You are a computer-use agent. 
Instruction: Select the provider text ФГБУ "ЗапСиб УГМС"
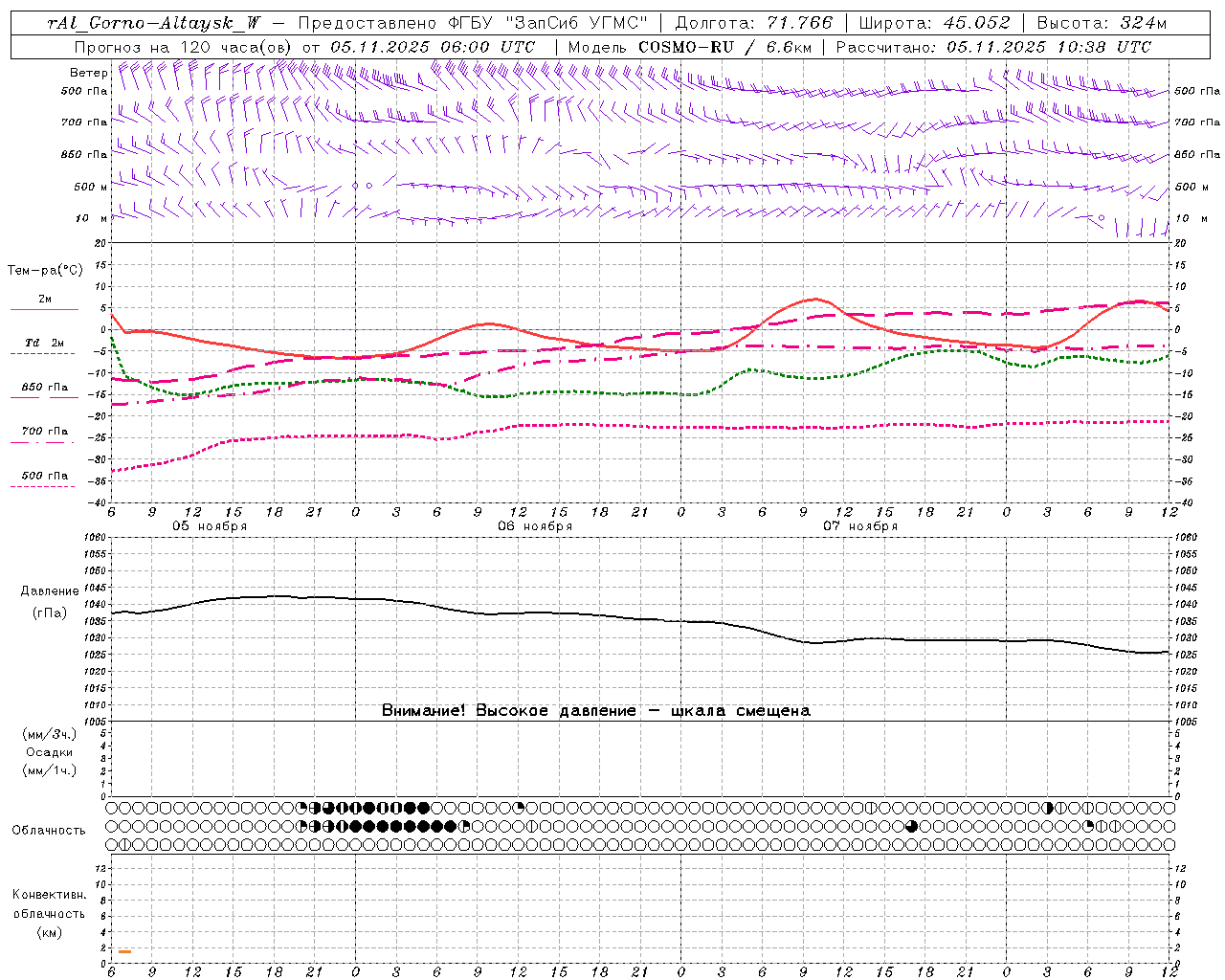548,24
